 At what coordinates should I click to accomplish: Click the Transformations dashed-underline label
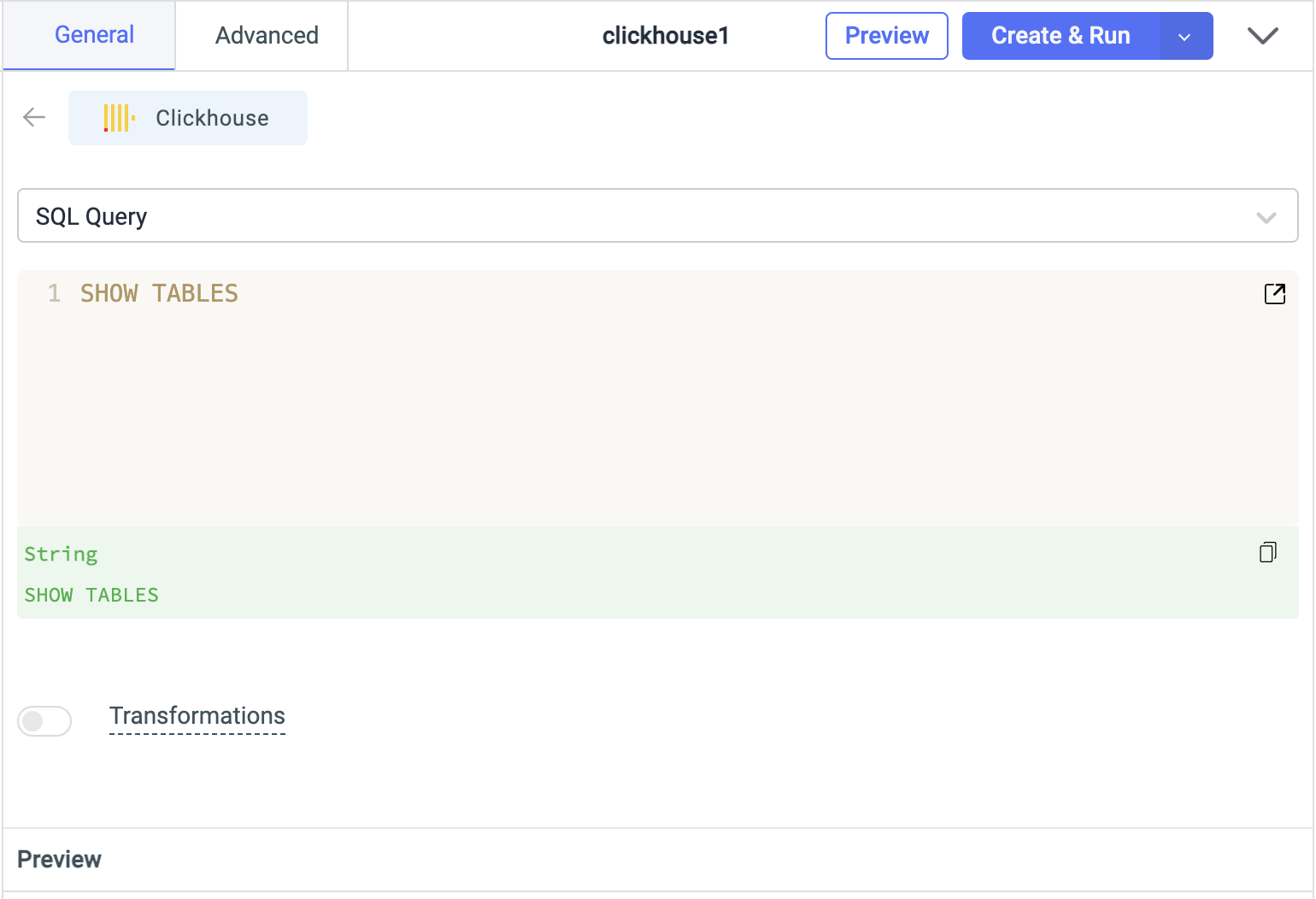[197, 716]
